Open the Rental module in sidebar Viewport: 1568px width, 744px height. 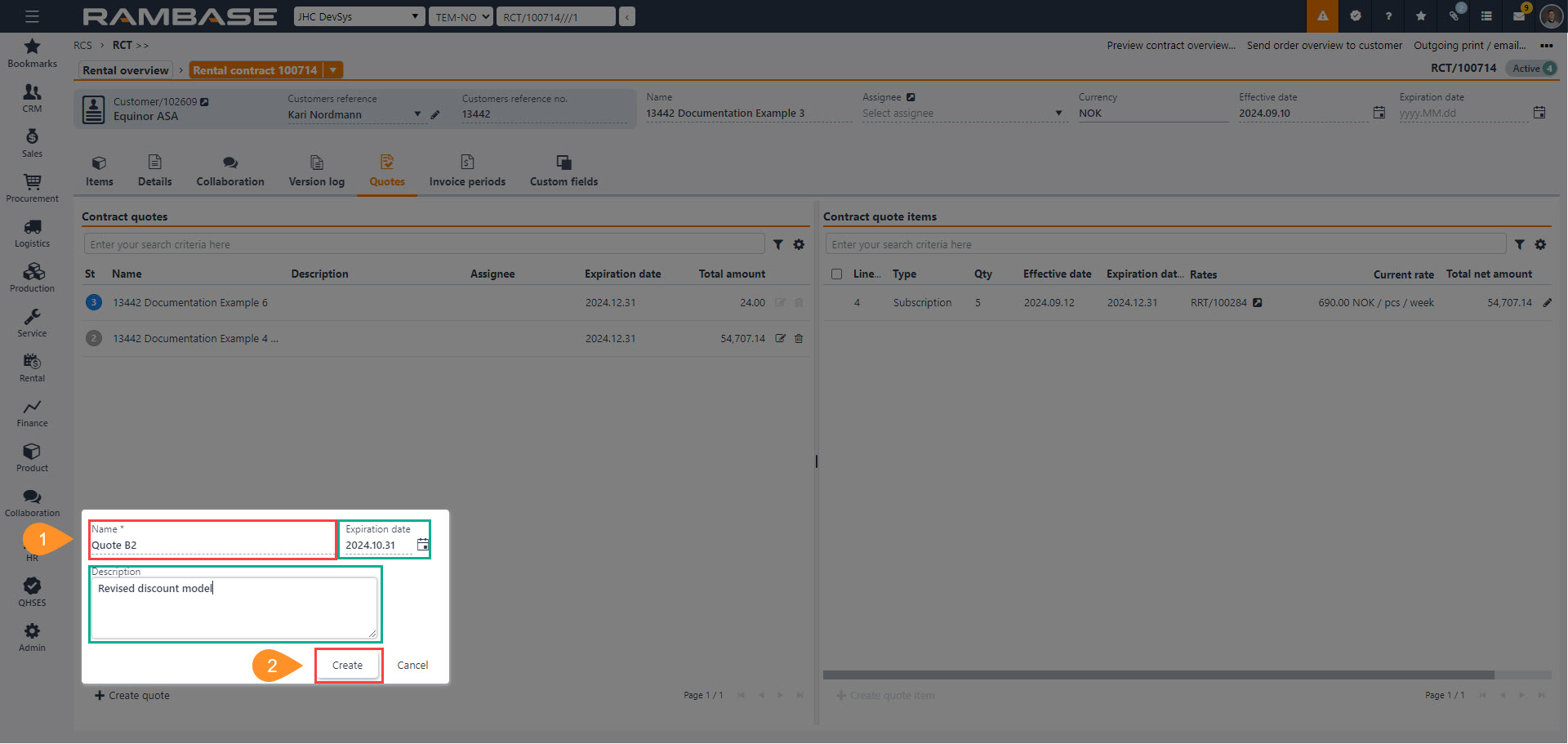pos(32,368)
